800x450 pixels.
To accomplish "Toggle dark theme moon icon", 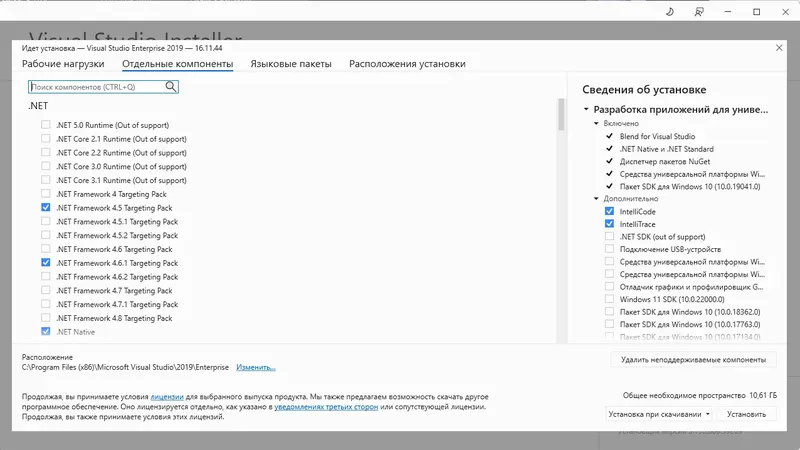I will click(670, 12).
